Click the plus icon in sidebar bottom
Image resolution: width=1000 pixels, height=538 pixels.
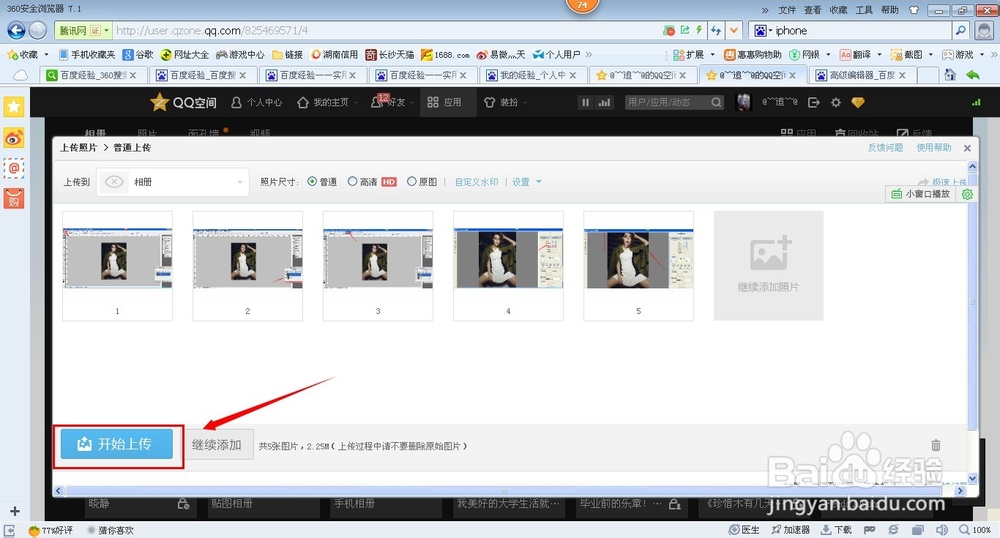pos(15,511)
